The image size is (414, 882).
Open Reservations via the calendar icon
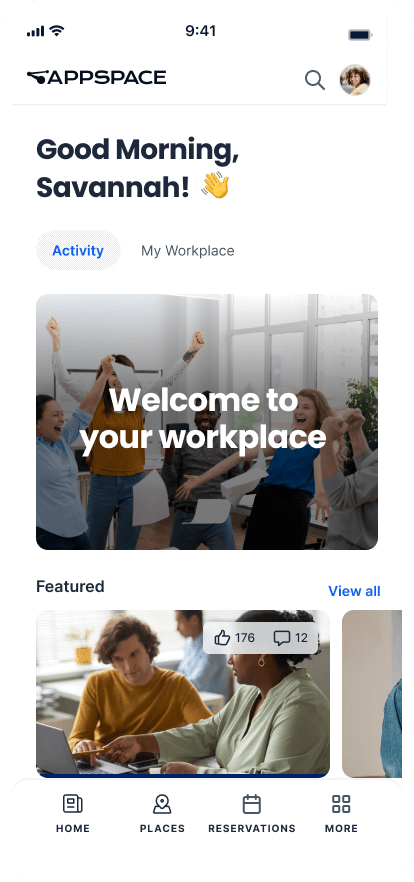coord(251,804)
